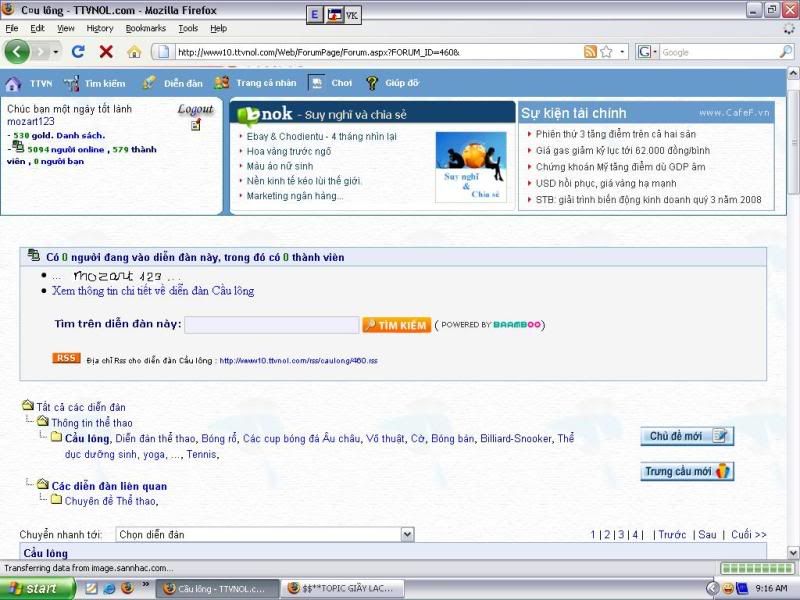
Task: Click the note icon under Logout
Action: [196, 125]
